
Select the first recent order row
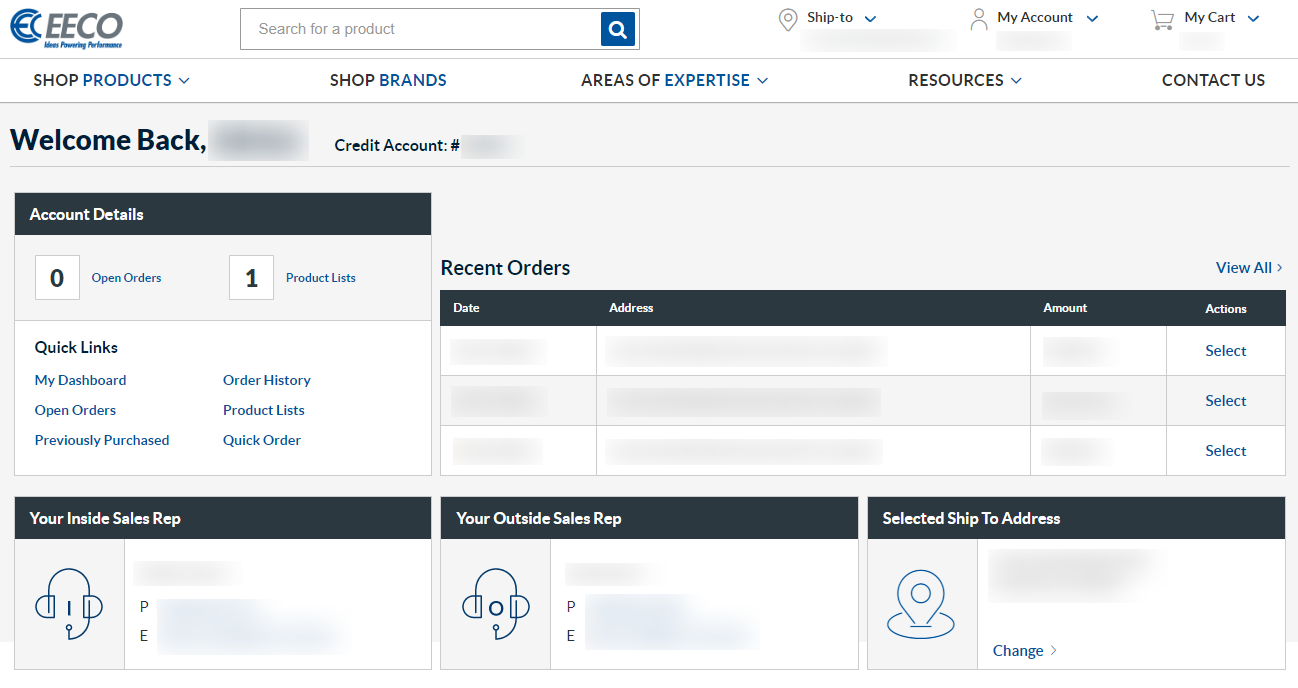[x=1226, y=351]
